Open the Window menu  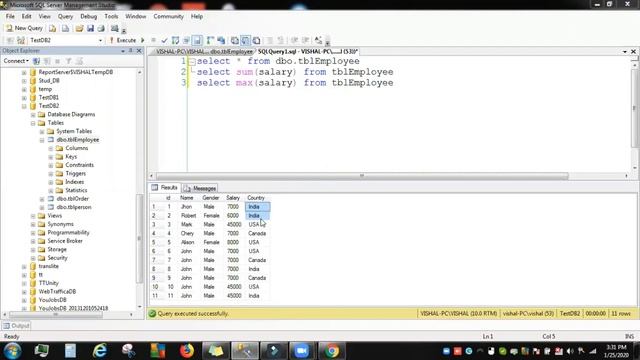click(136, 16)
